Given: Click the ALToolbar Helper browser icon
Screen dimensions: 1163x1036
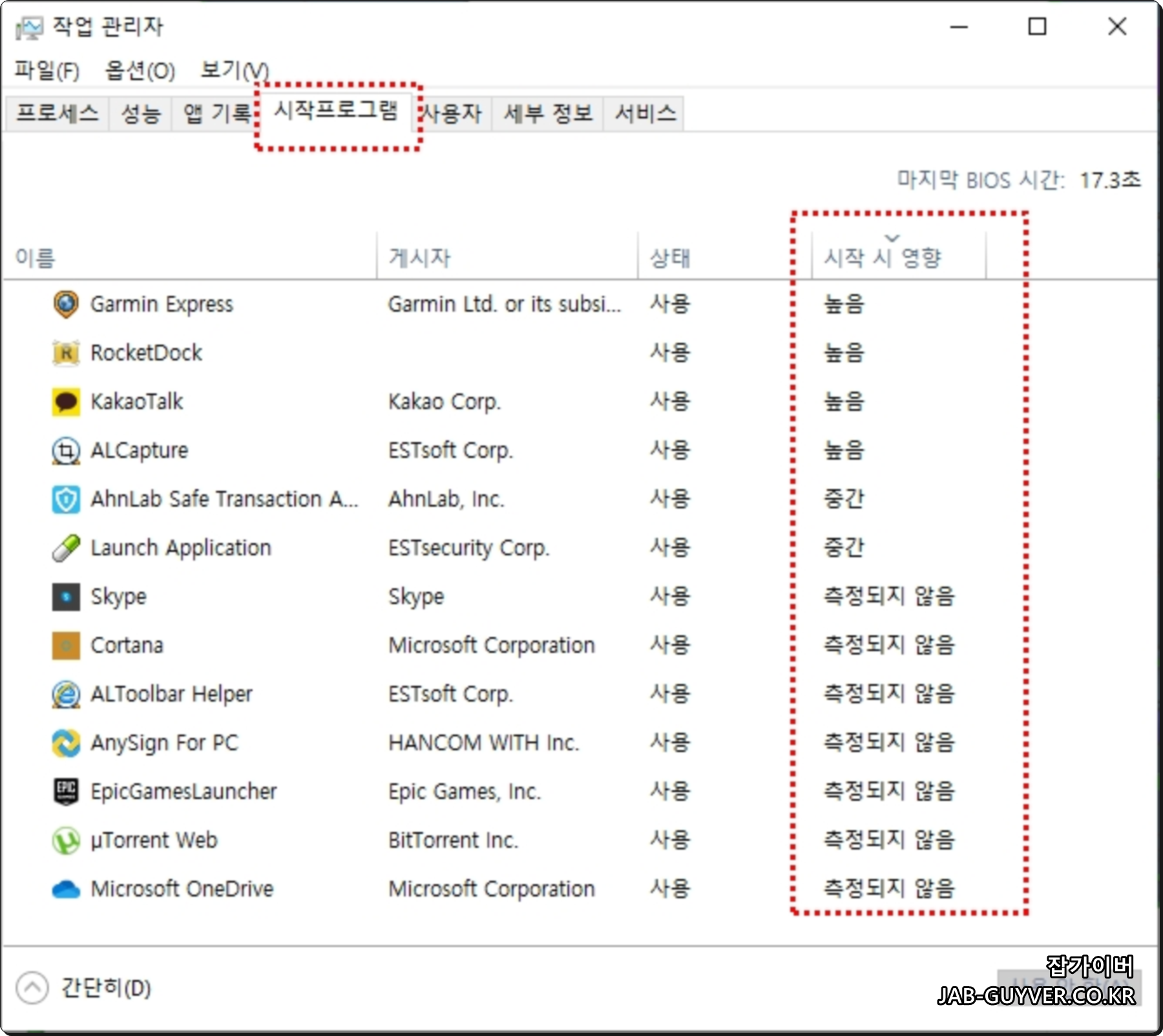Looking at the screenshot, I should [x=66, y=694].
